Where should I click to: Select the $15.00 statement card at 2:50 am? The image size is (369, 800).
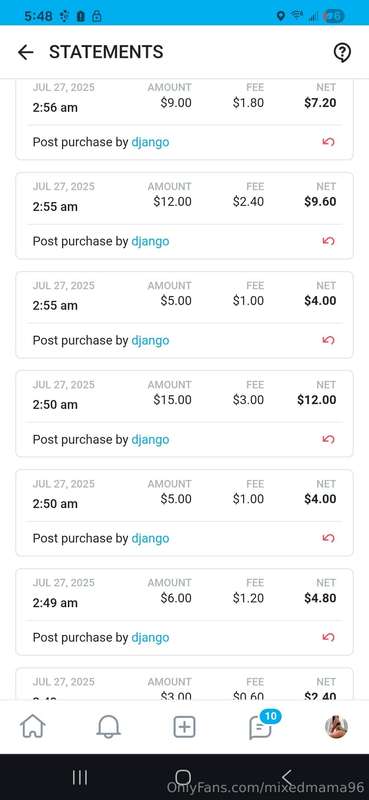click(x=184, y=413)
